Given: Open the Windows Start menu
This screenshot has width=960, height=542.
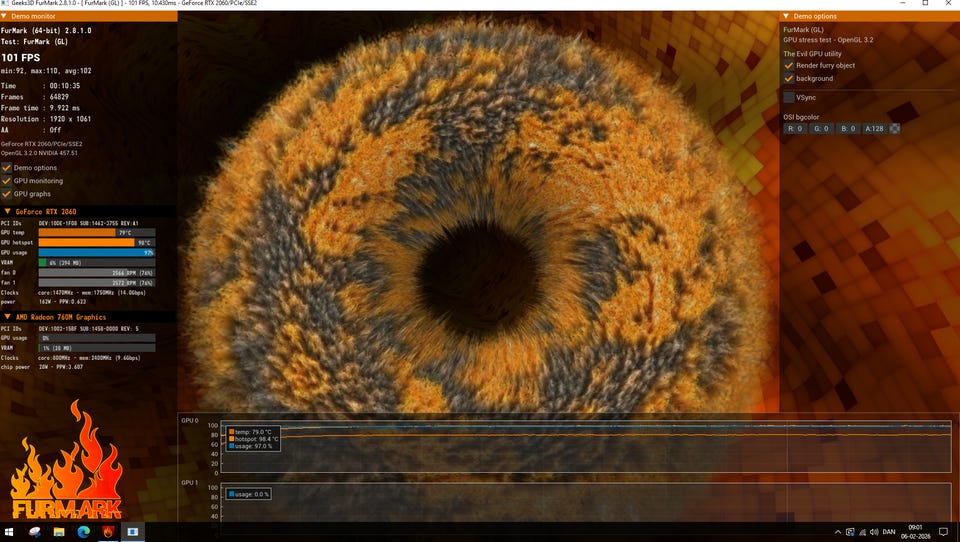Looking at the screenshot, I should click(9, 532).
